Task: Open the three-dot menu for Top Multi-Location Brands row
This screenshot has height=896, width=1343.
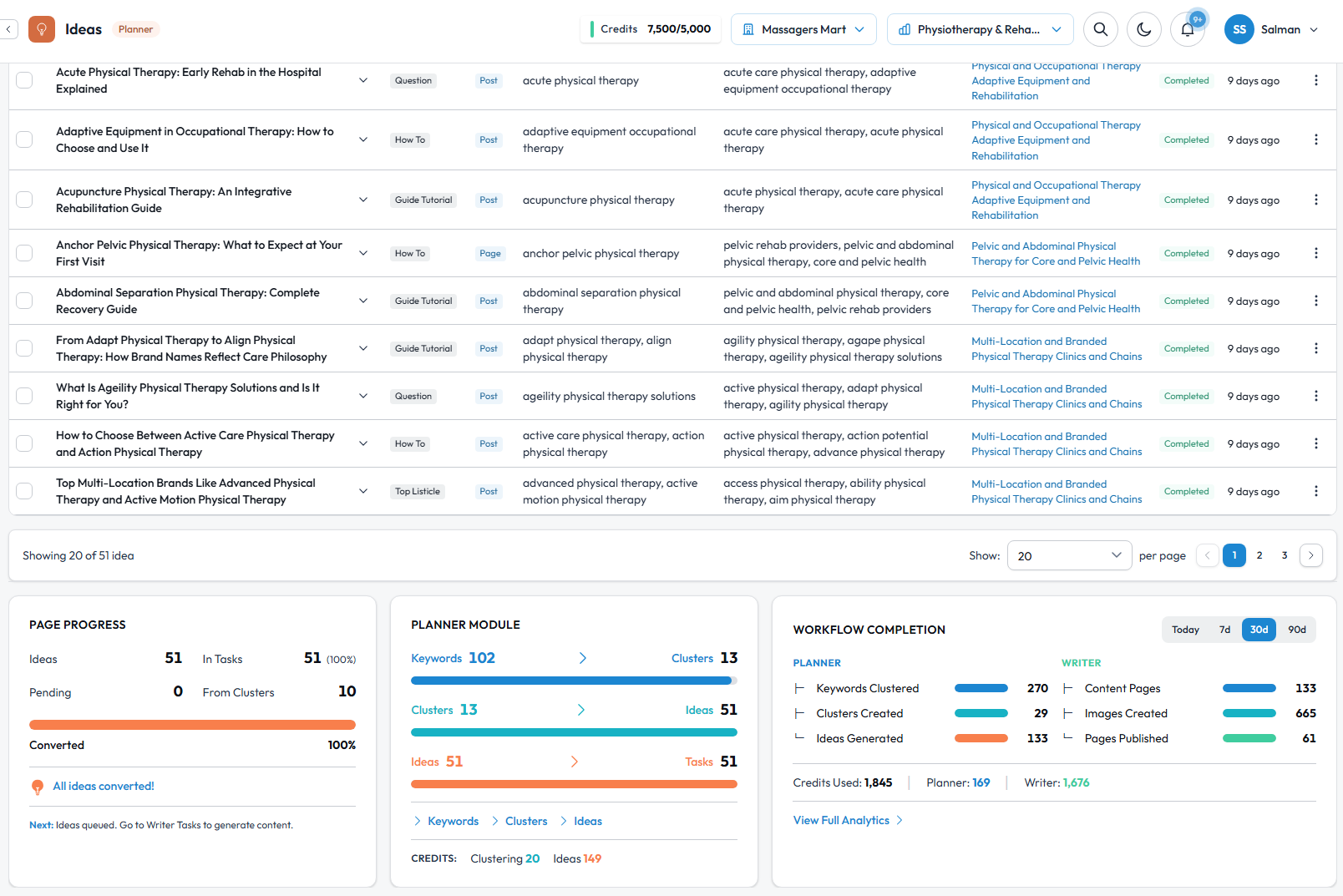Action: [1316, 491]
